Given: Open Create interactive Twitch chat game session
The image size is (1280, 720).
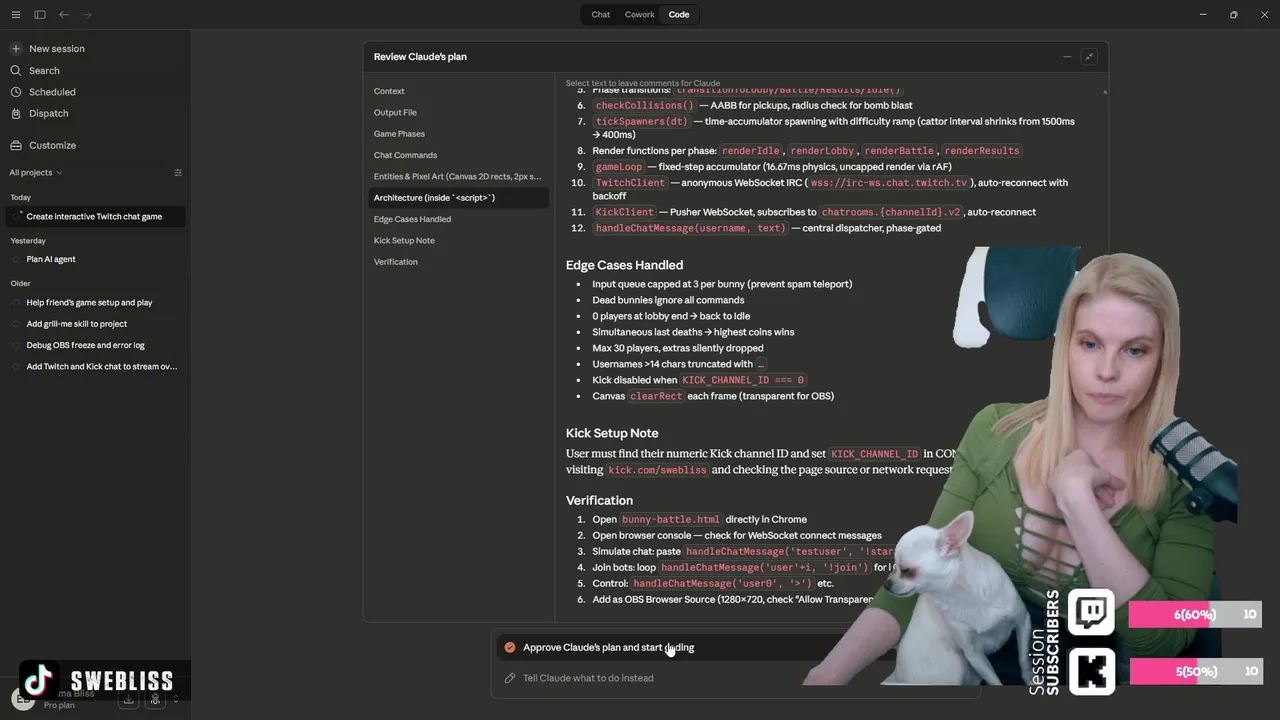Looking at the screenshot, I should [x=94, y=216].
